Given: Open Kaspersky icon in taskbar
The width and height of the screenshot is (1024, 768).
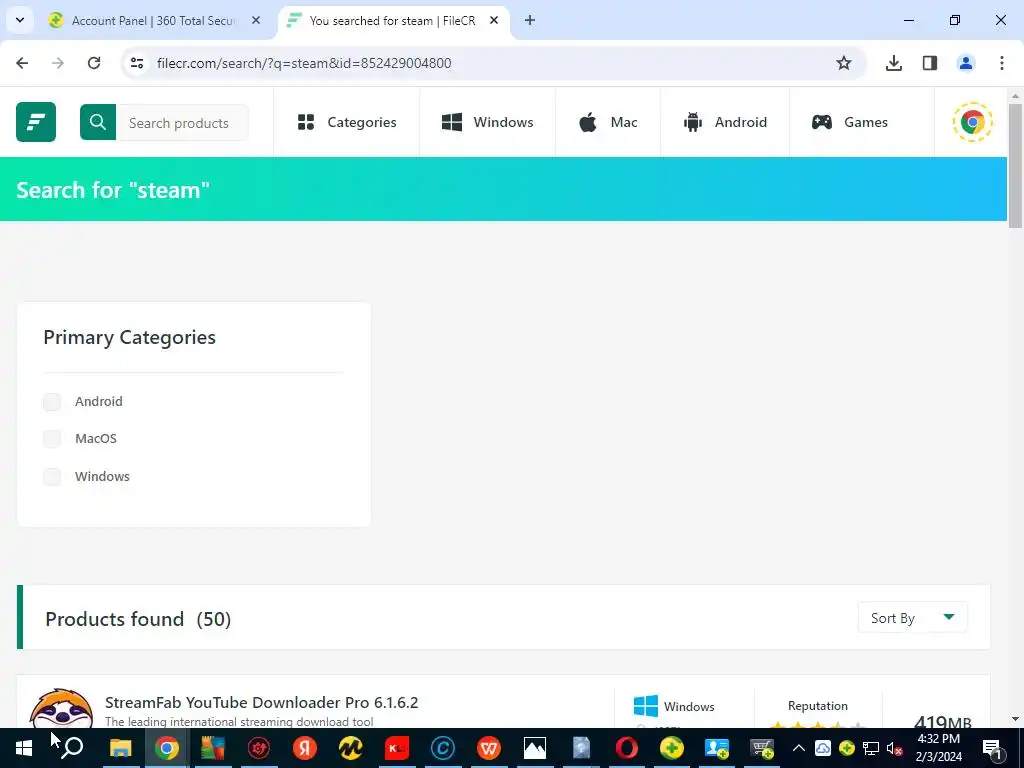Looking at the screenshot, I should [396, 748].
